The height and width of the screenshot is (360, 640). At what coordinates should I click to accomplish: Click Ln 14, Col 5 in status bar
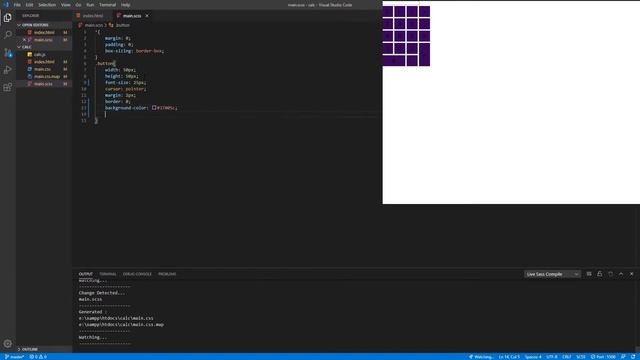tap(509, 357)
